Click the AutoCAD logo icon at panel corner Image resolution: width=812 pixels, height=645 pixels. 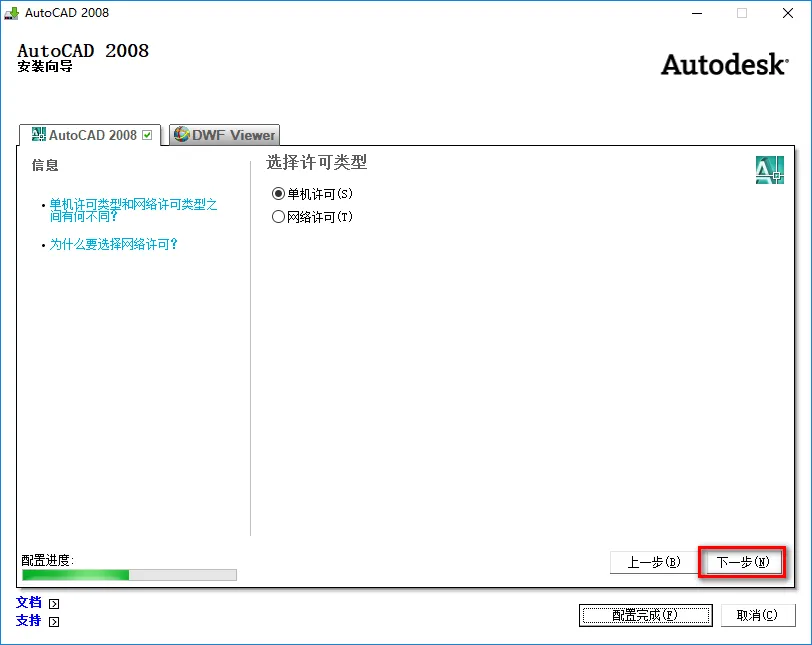click(x=770, y=170)
